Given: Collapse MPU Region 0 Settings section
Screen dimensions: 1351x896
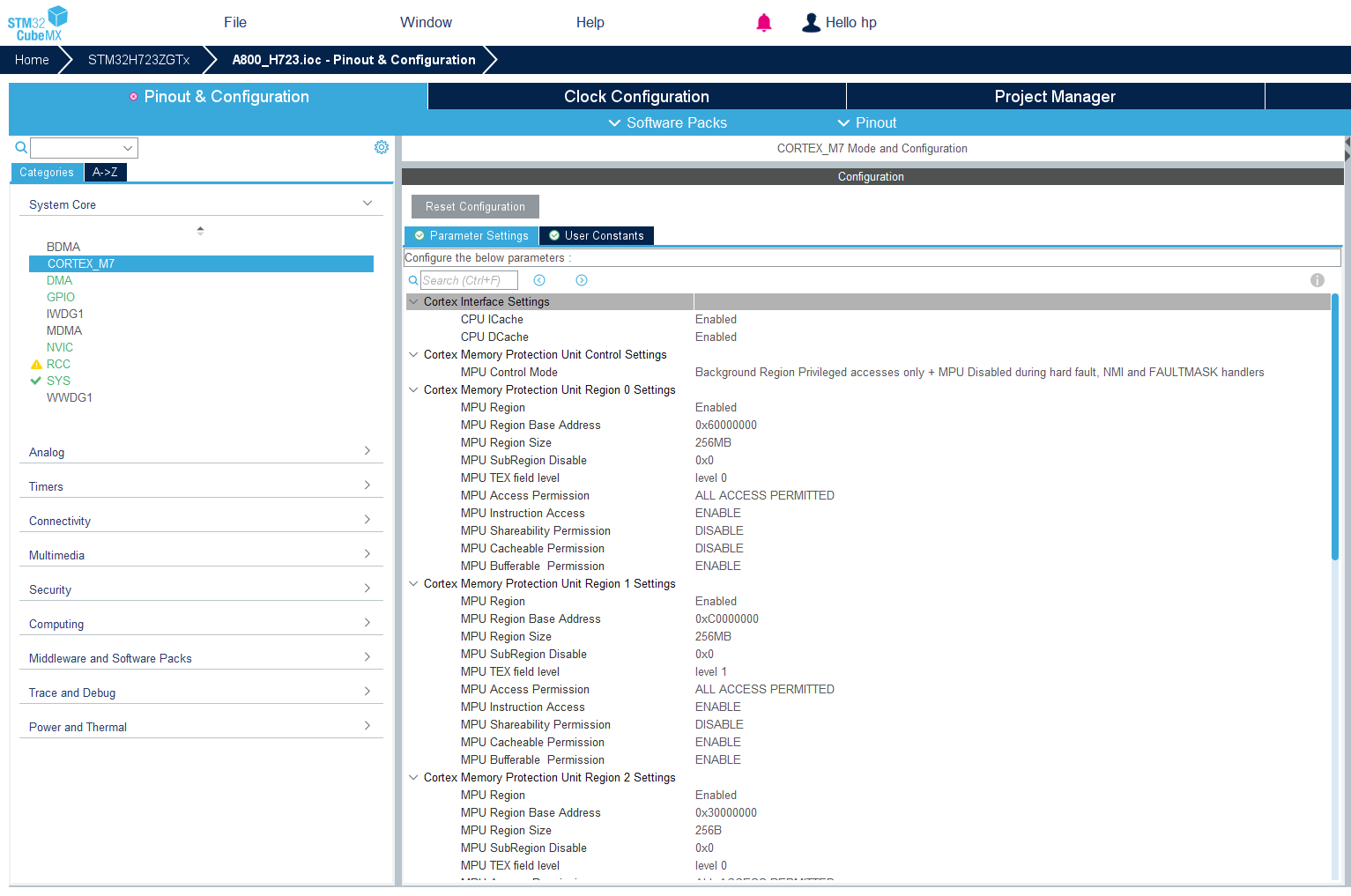Looking at the screenshot, I should pyautogui.click(x=413, y=389).
